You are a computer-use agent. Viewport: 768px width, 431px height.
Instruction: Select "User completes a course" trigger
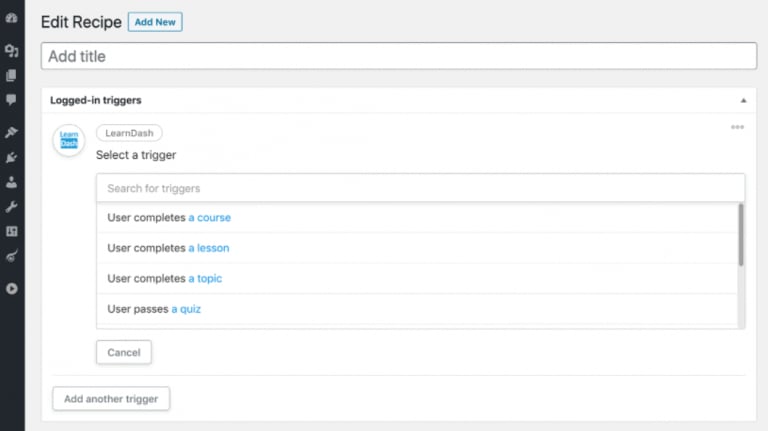(x=169, y=218)
